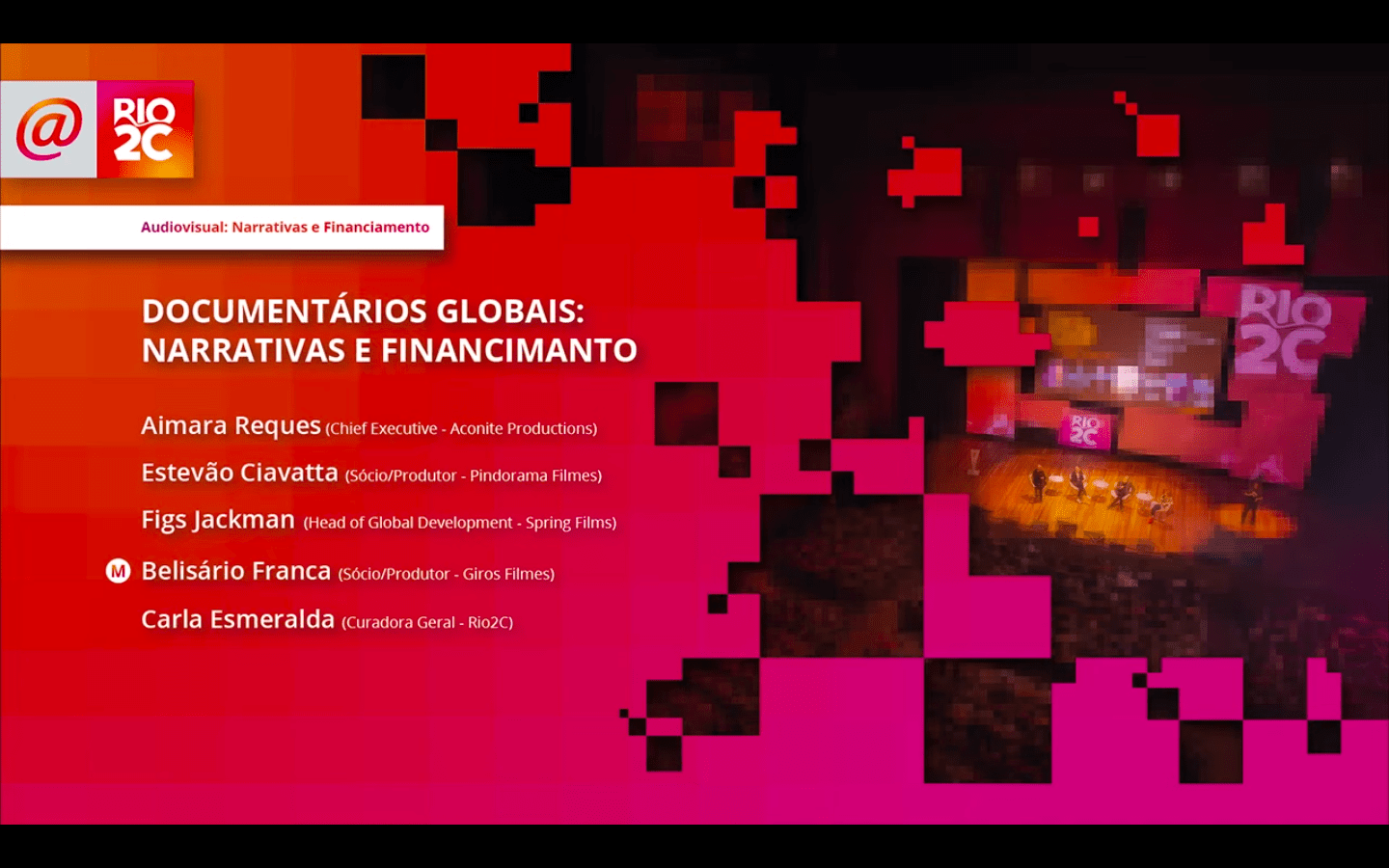Click the name Belisário Franca

[x=235, y=571]
